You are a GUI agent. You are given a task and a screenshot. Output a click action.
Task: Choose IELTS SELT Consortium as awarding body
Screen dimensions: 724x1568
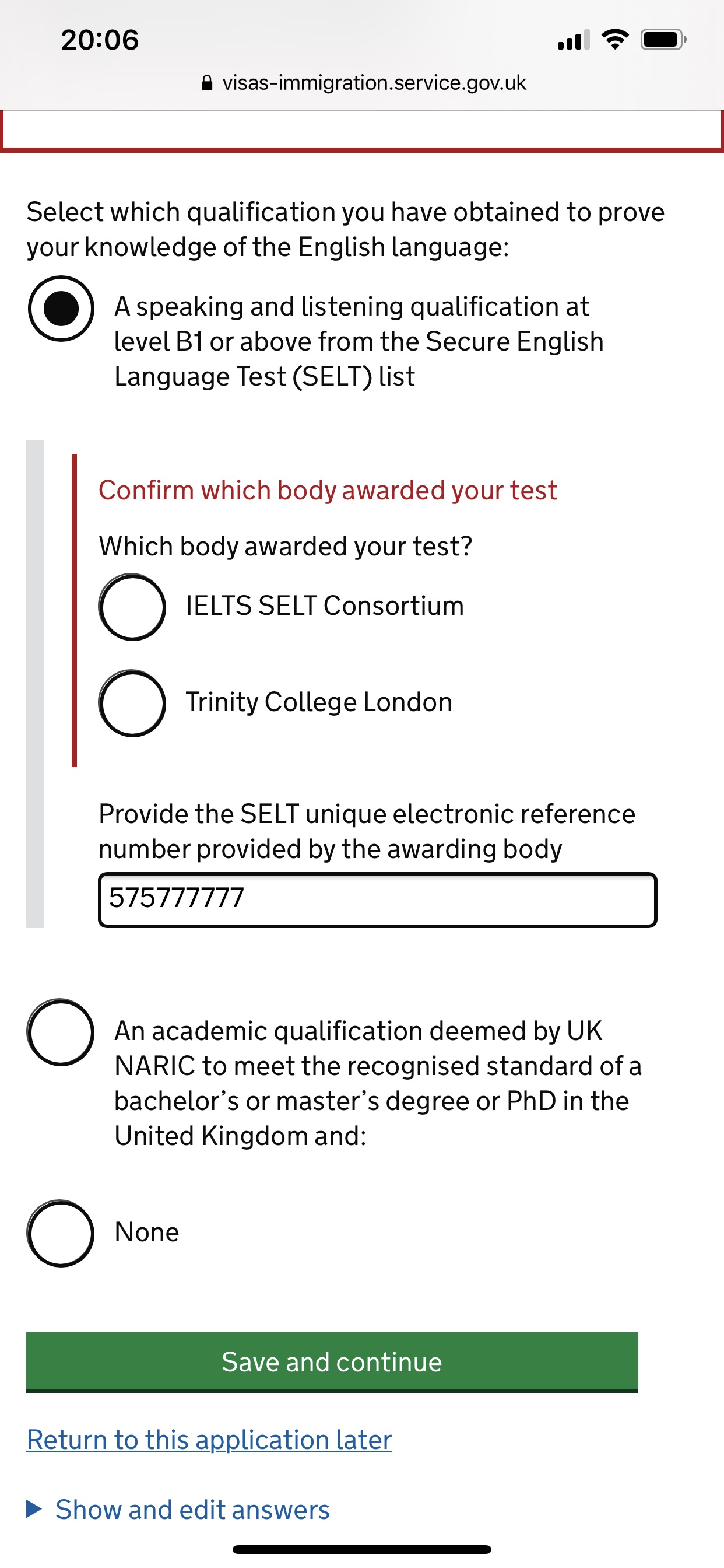[132, 607]
